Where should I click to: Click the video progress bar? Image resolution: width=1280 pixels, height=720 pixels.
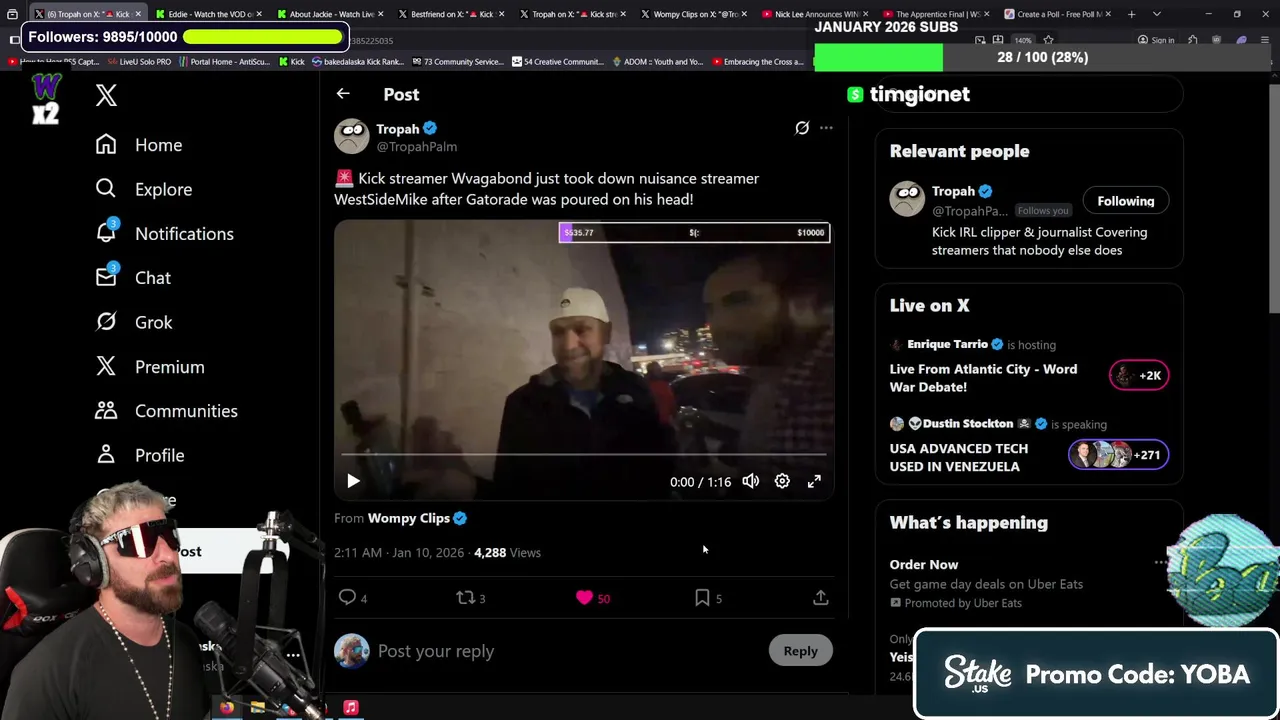pyautogui.click(x=582, y=455)
